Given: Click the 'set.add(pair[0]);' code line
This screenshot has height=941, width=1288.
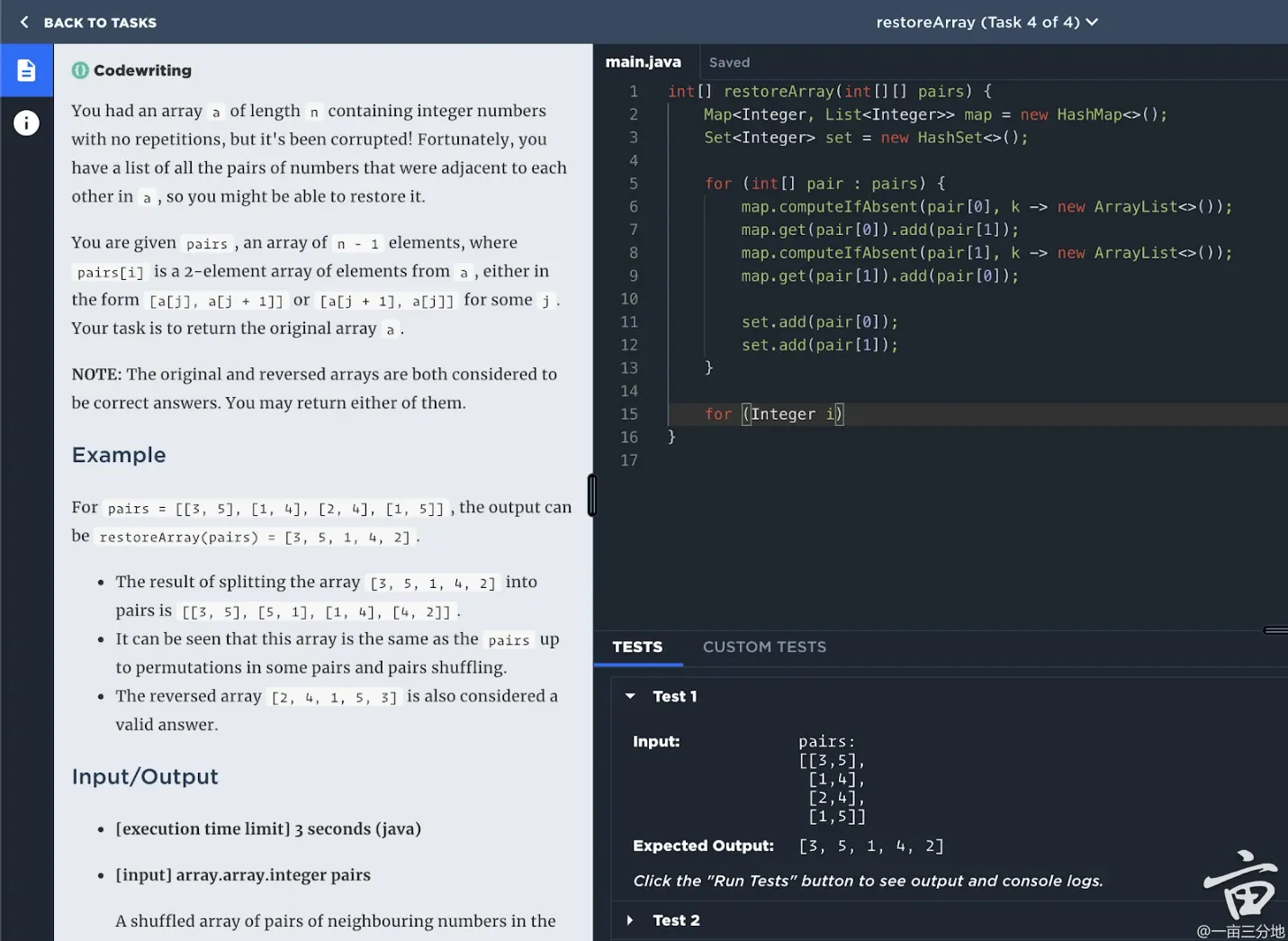Looking at the screenshot, I should point(819,321).
